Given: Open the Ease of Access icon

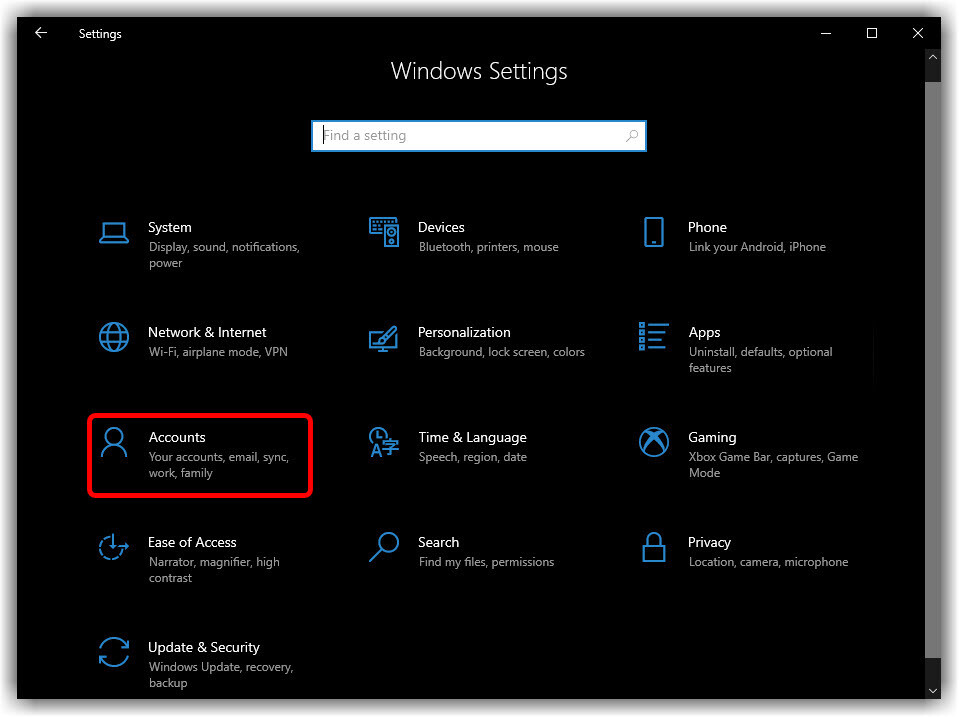Looking at the screenshot, I should click(114, 547).
